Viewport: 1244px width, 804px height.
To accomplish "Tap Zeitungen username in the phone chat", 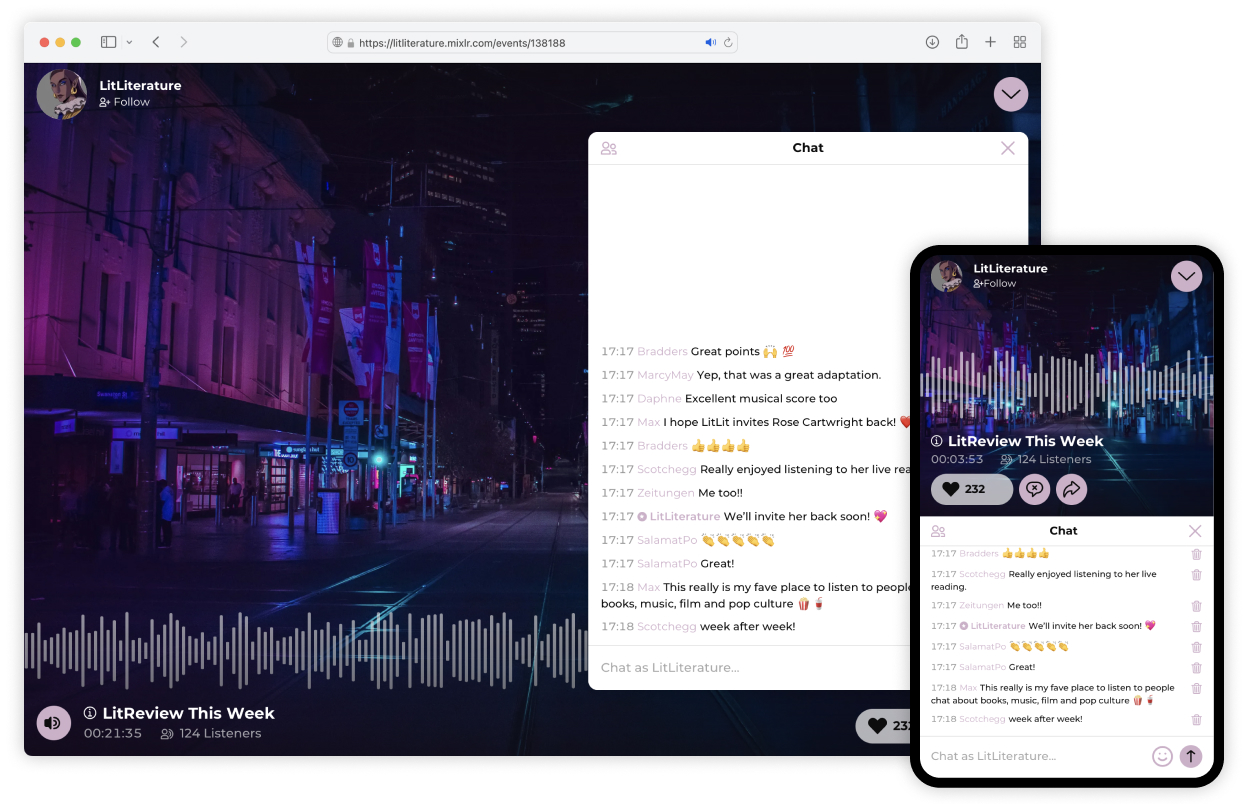I will (x=981, y=606).
